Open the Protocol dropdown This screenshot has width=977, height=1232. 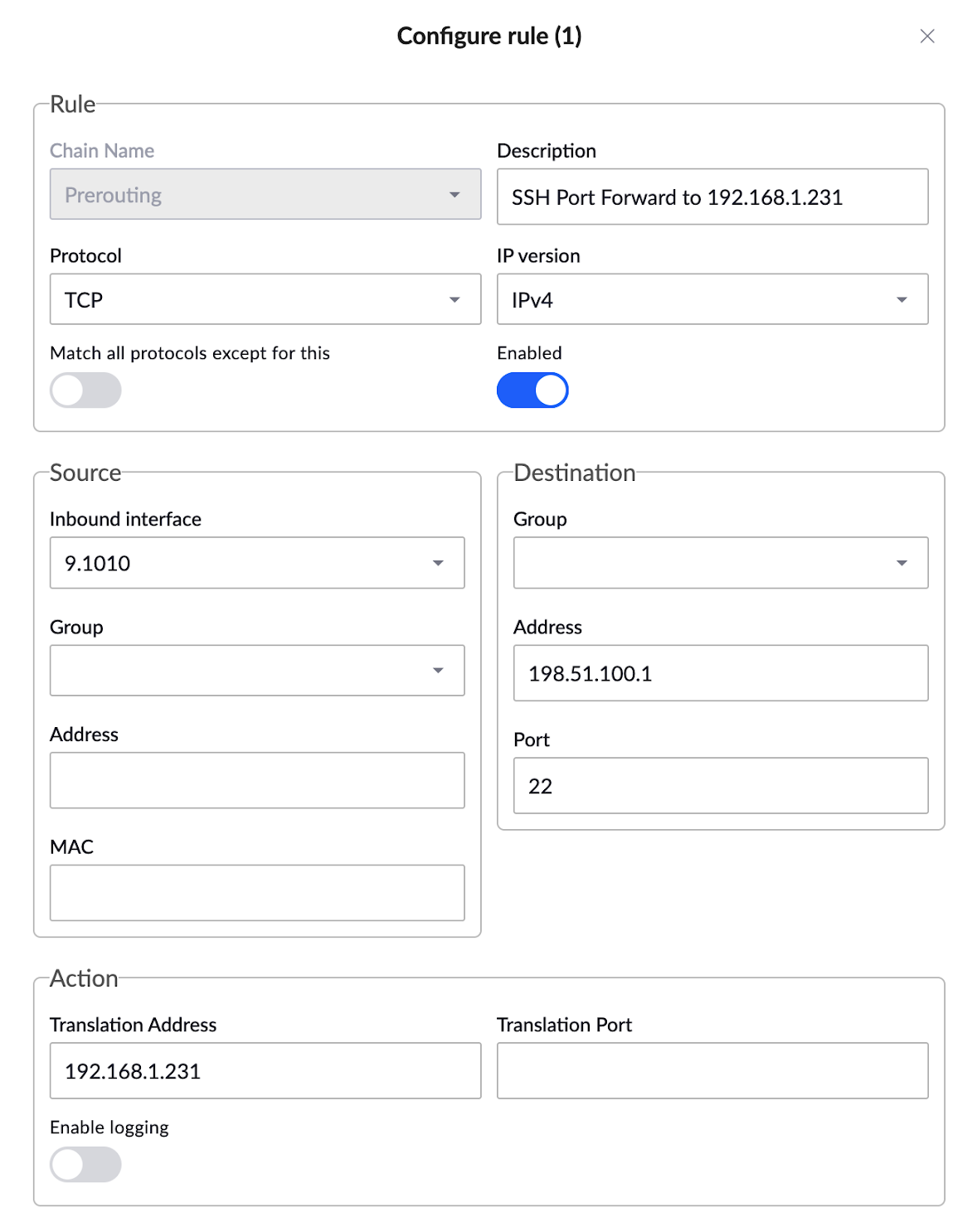(265, 299)
